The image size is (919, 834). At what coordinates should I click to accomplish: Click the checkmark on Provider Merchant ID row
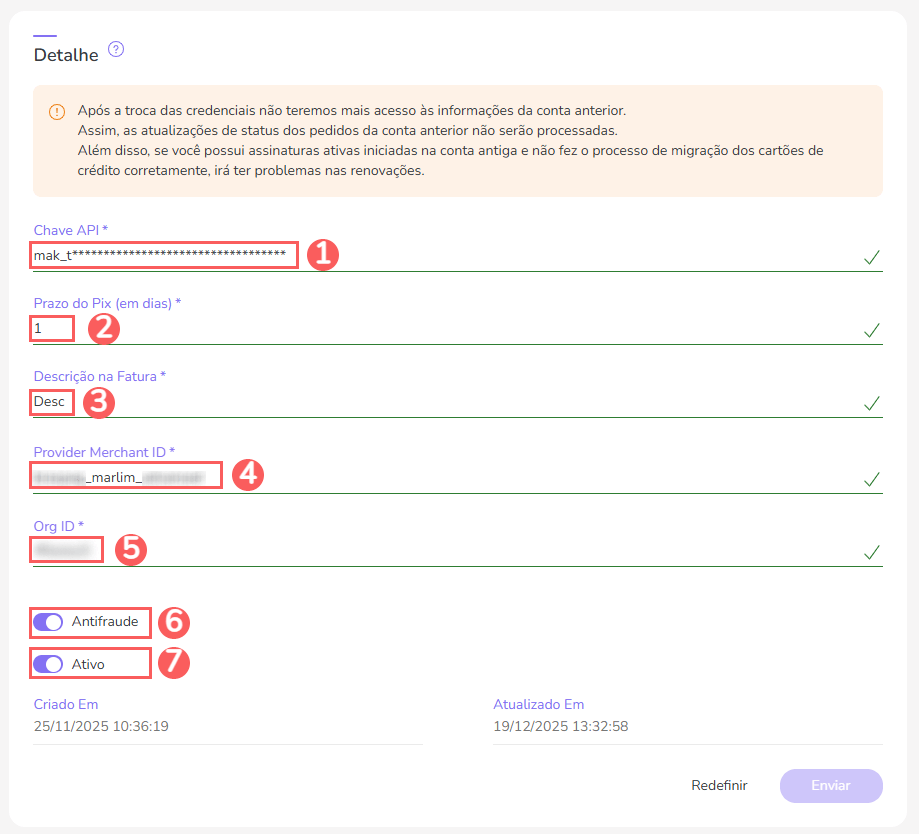pyautogui.click(x=871, y=480)
